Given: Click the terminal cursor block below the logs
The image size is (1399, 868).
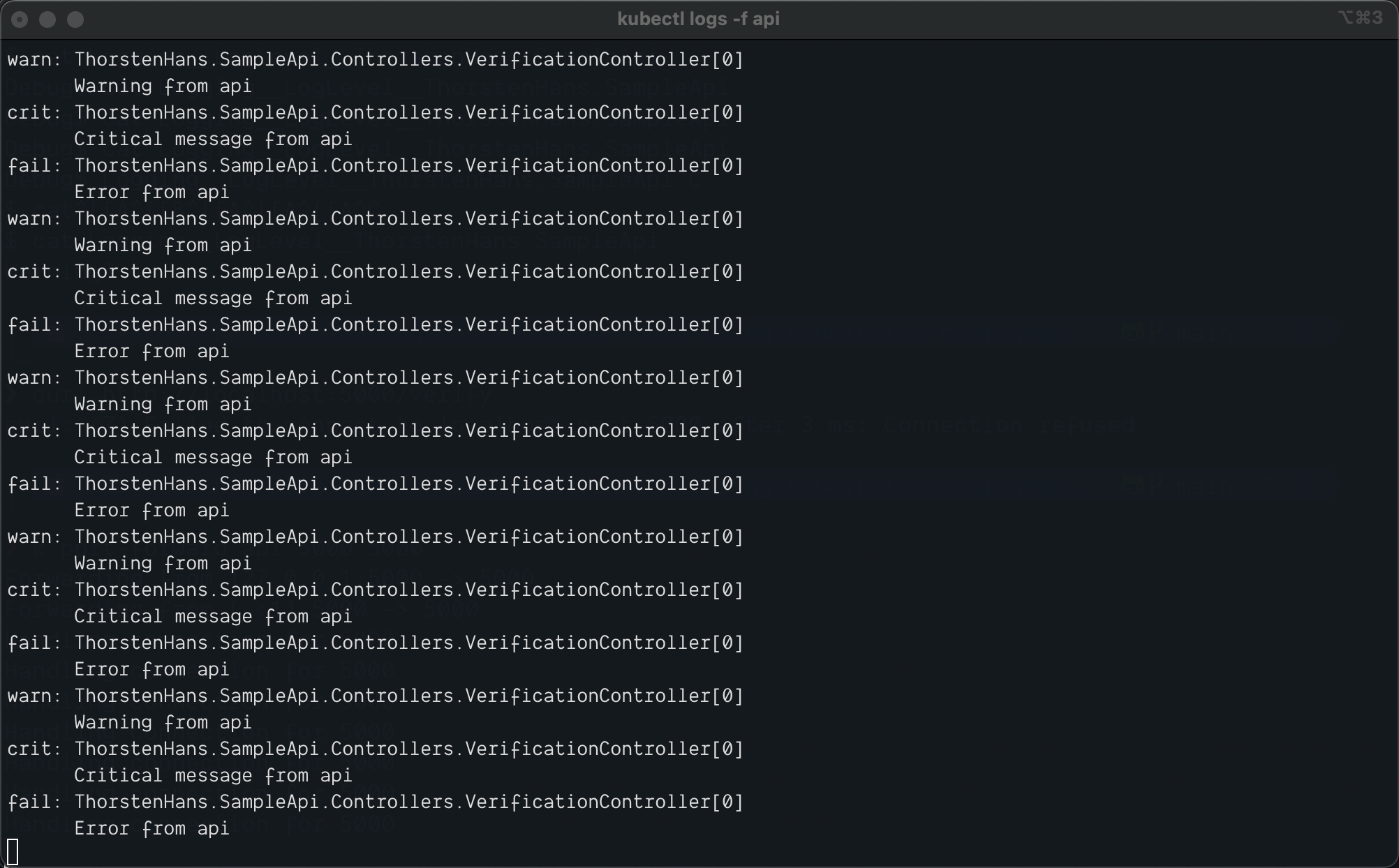Looking at the screenshot, I should (13, 852).
